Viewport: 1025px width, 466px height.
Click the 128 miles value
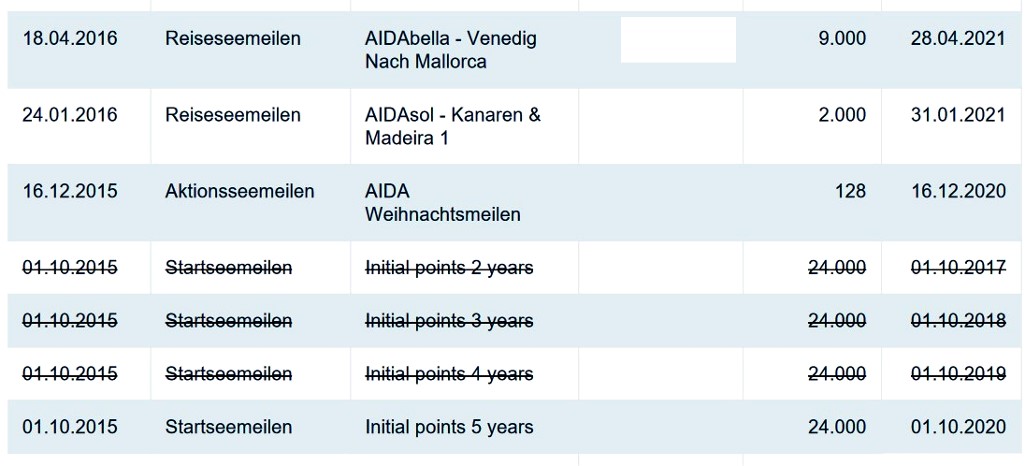850,191
